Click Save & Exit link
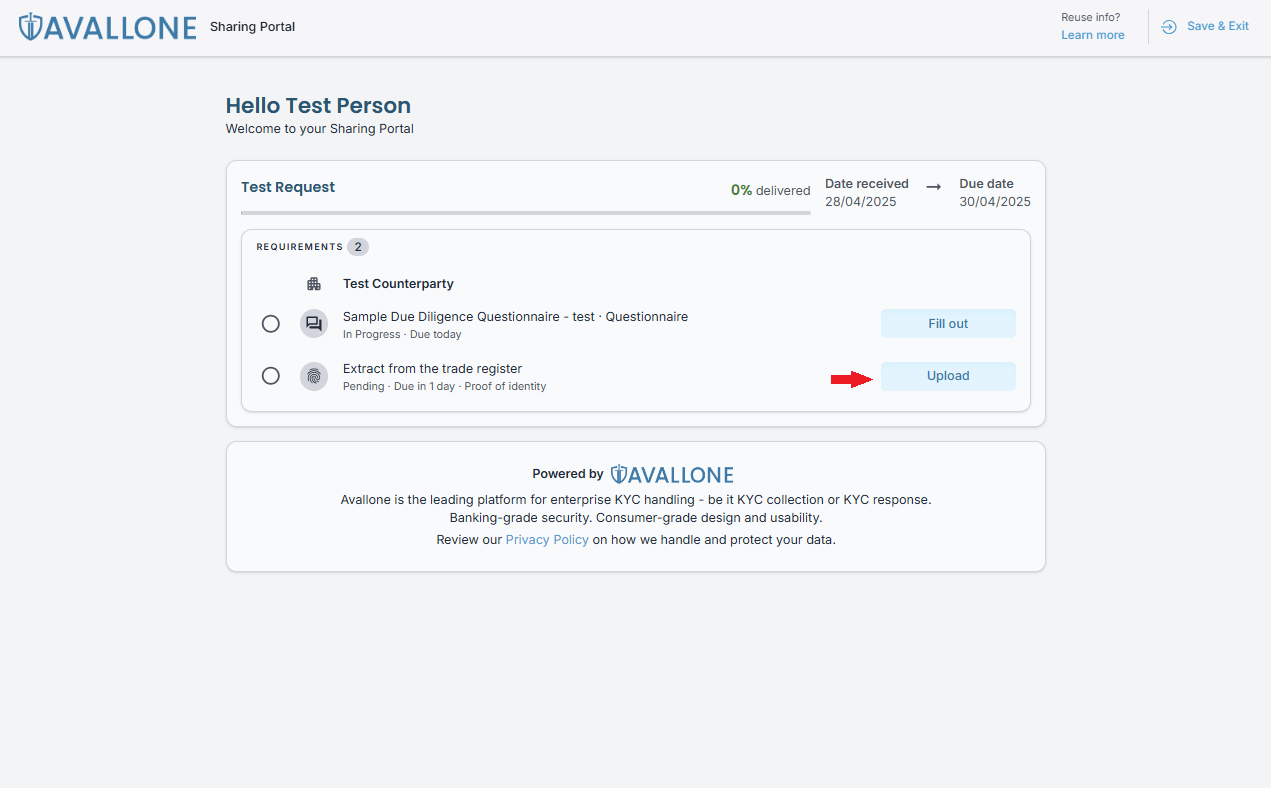The image size is (1271, 788). (x=1217, y=26)
